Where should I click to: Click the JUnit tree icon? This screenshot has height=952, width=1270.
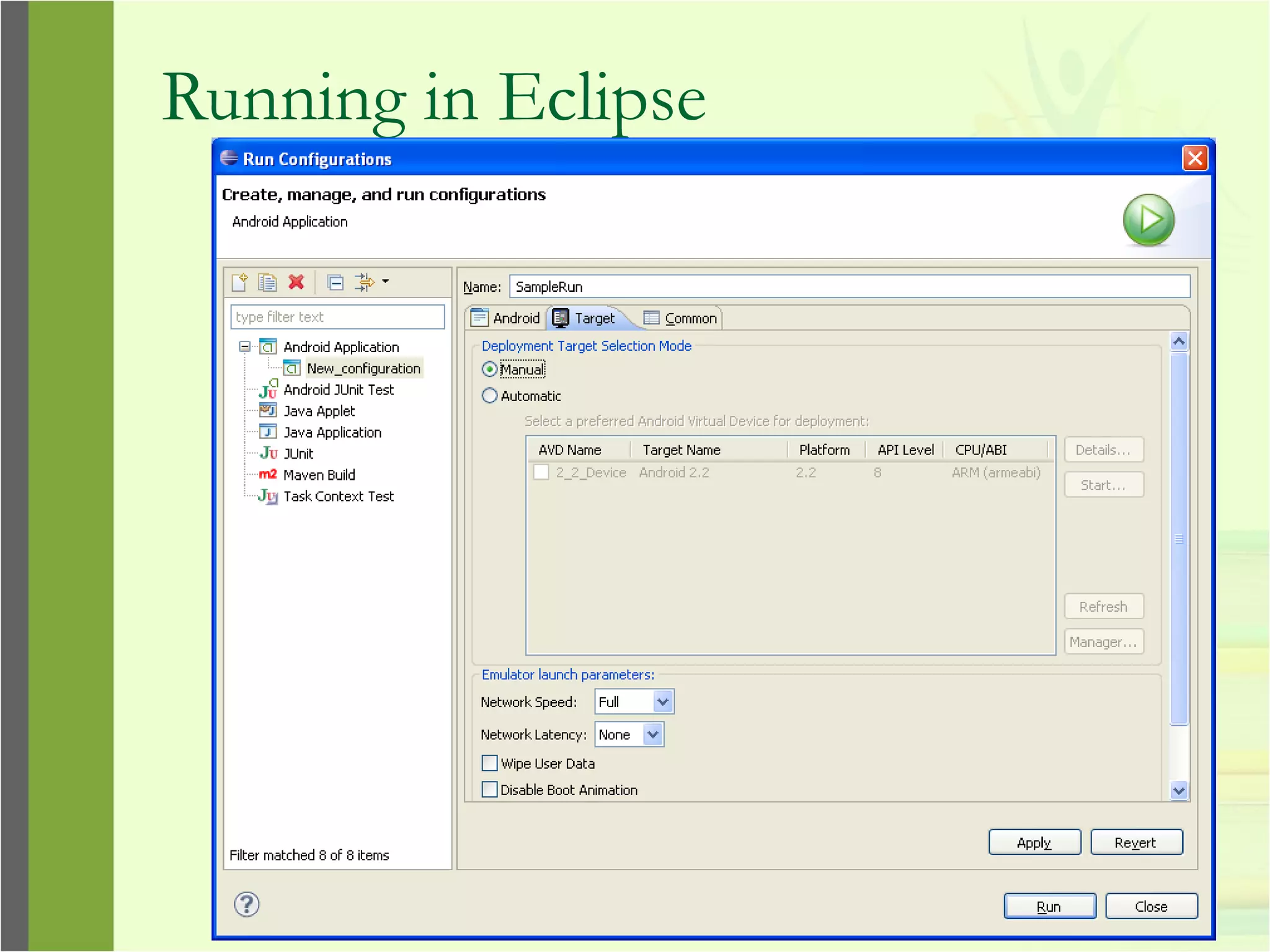point(268,453)
